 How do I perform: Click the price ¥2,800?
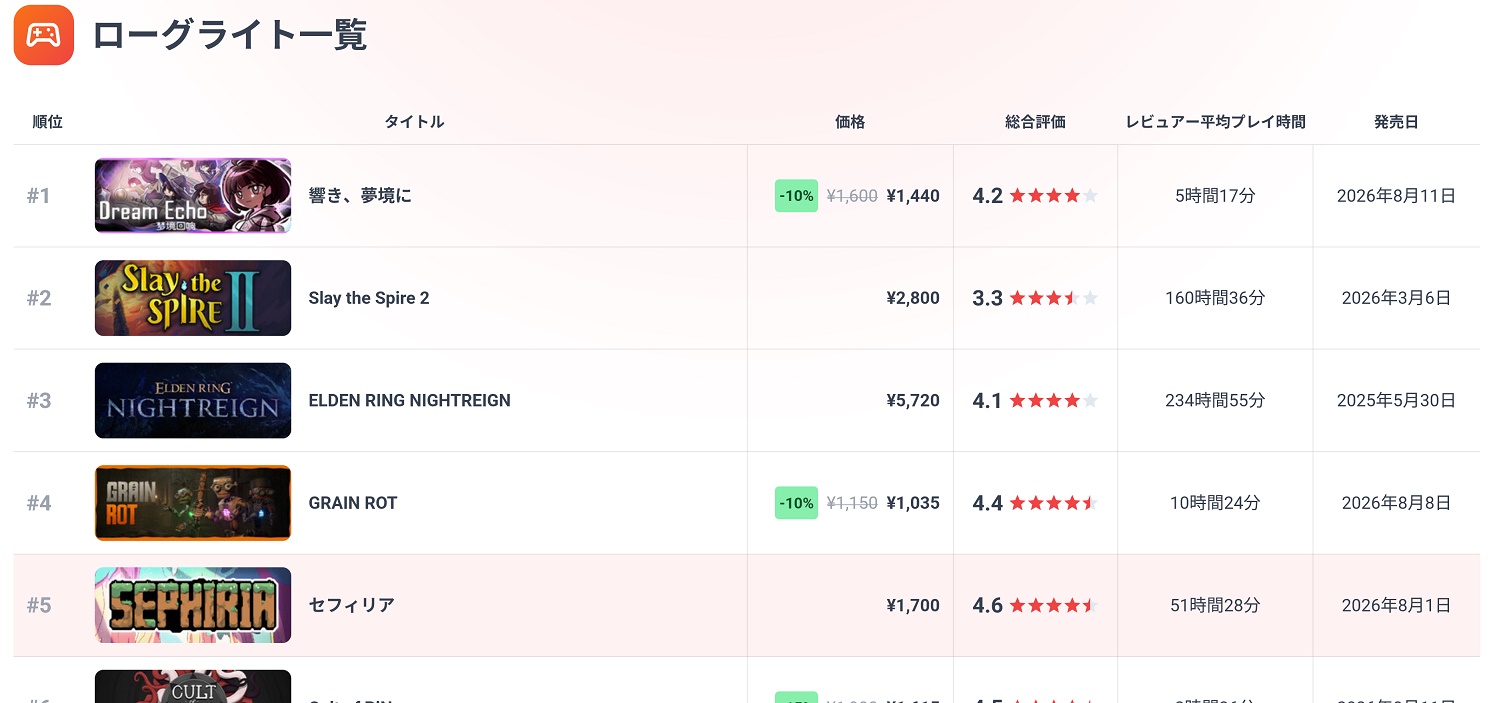(x=913, y=298)
